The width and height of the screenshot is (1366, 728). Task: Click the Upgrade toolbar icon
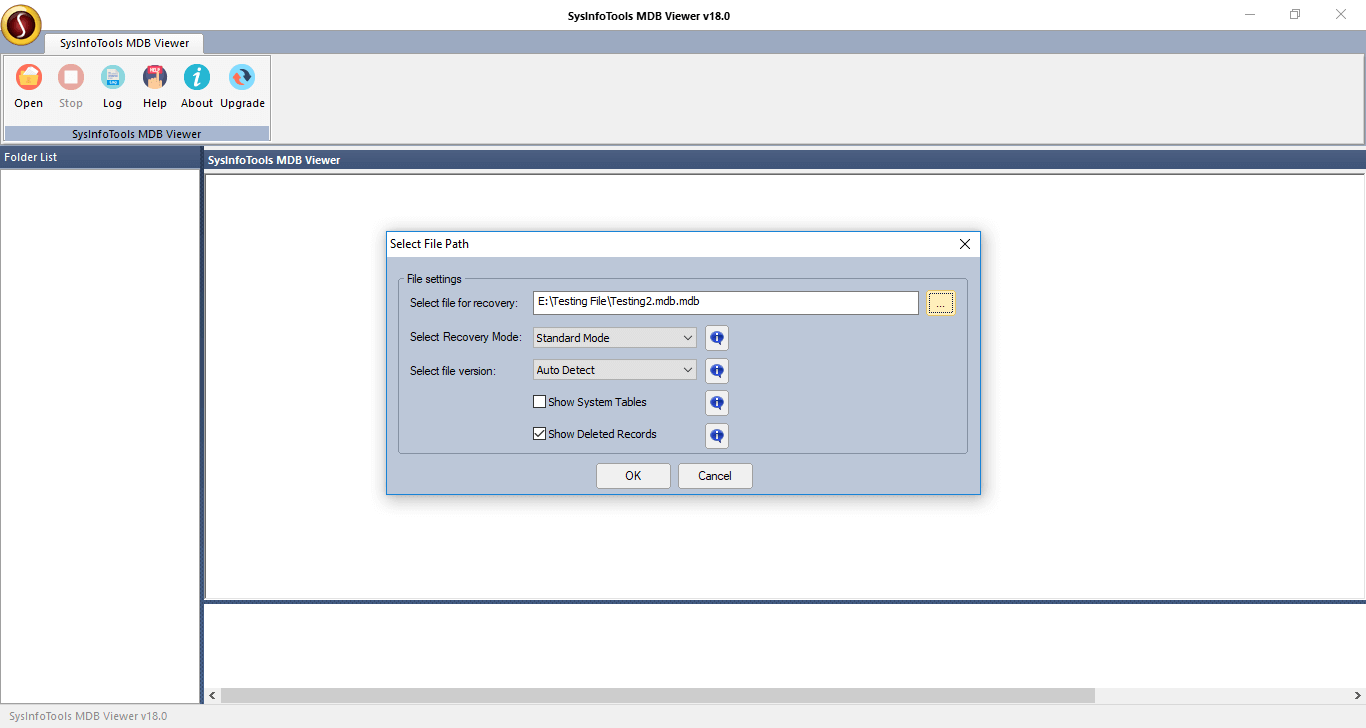coord(242,85)
